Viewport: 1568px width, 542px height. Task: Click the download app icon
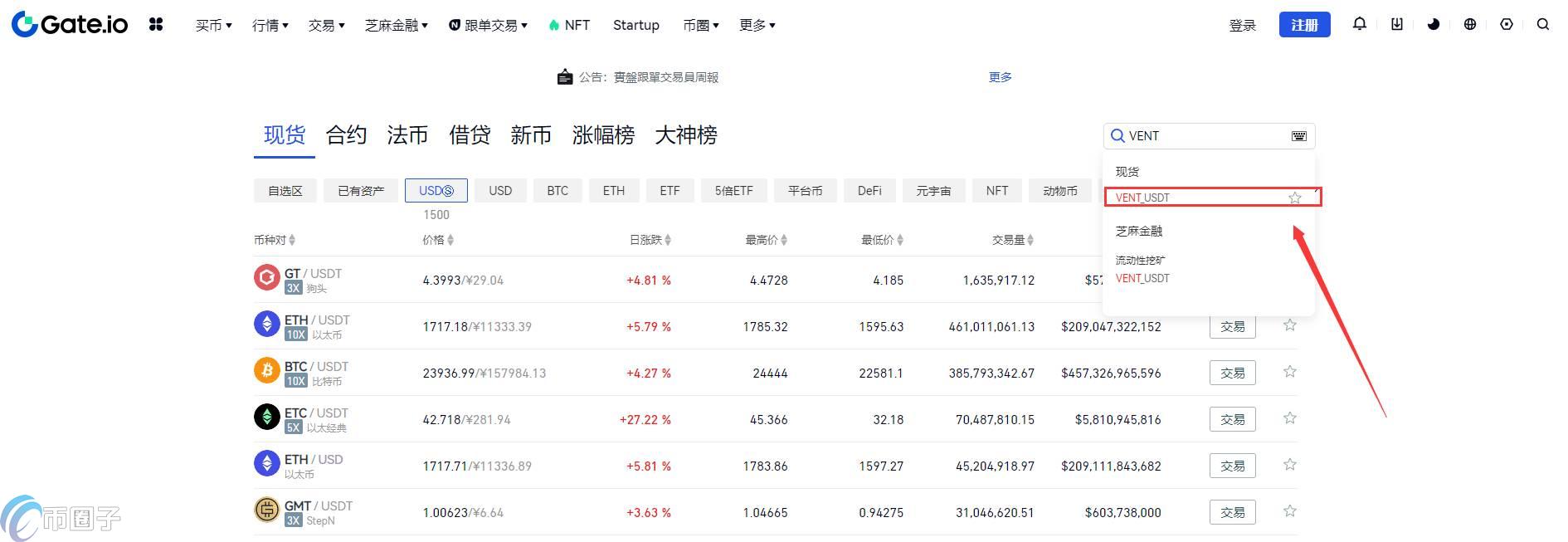pos(1397,24)
